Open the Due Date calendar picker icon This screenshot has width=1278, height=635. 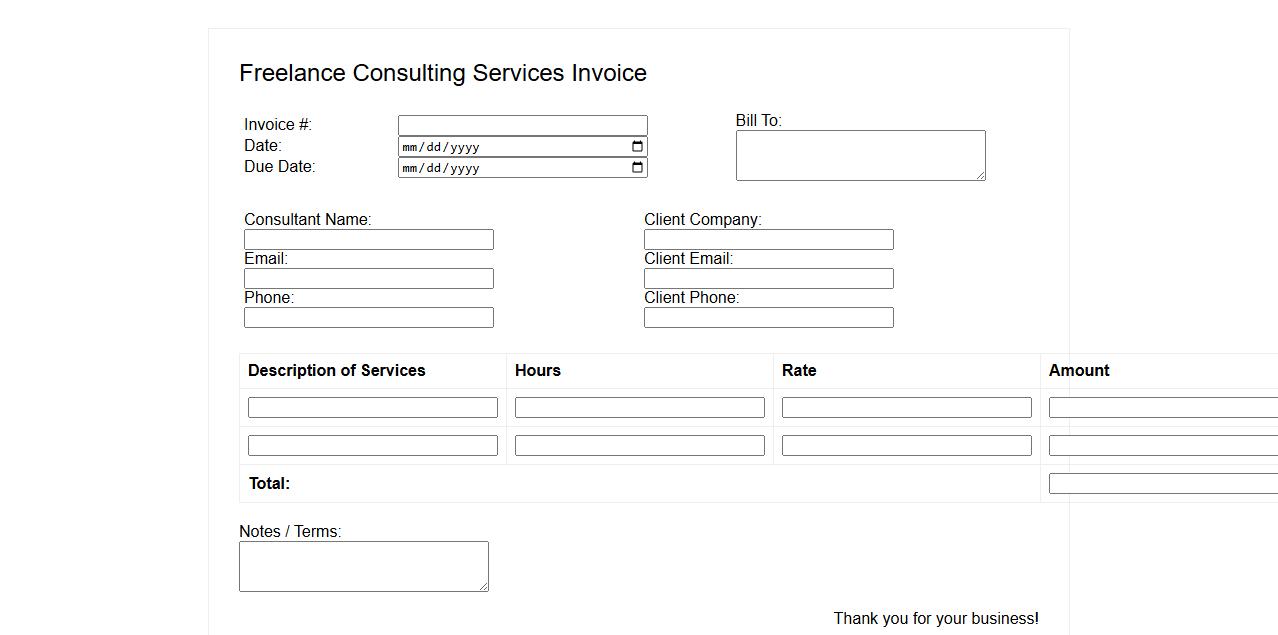[x=637, y=168]
